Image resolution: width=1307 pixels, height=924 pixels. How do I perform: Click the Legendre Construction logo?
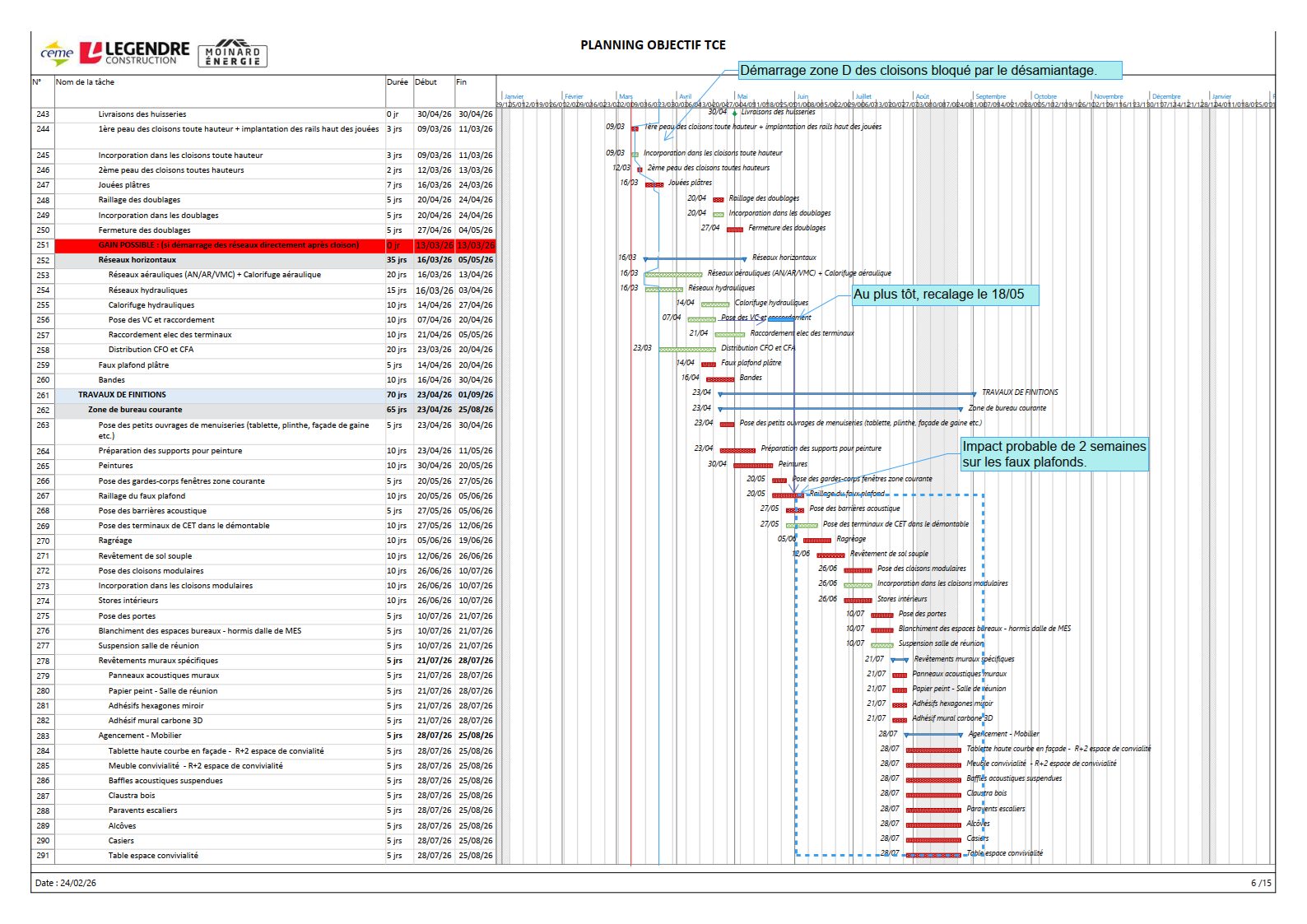134,53
